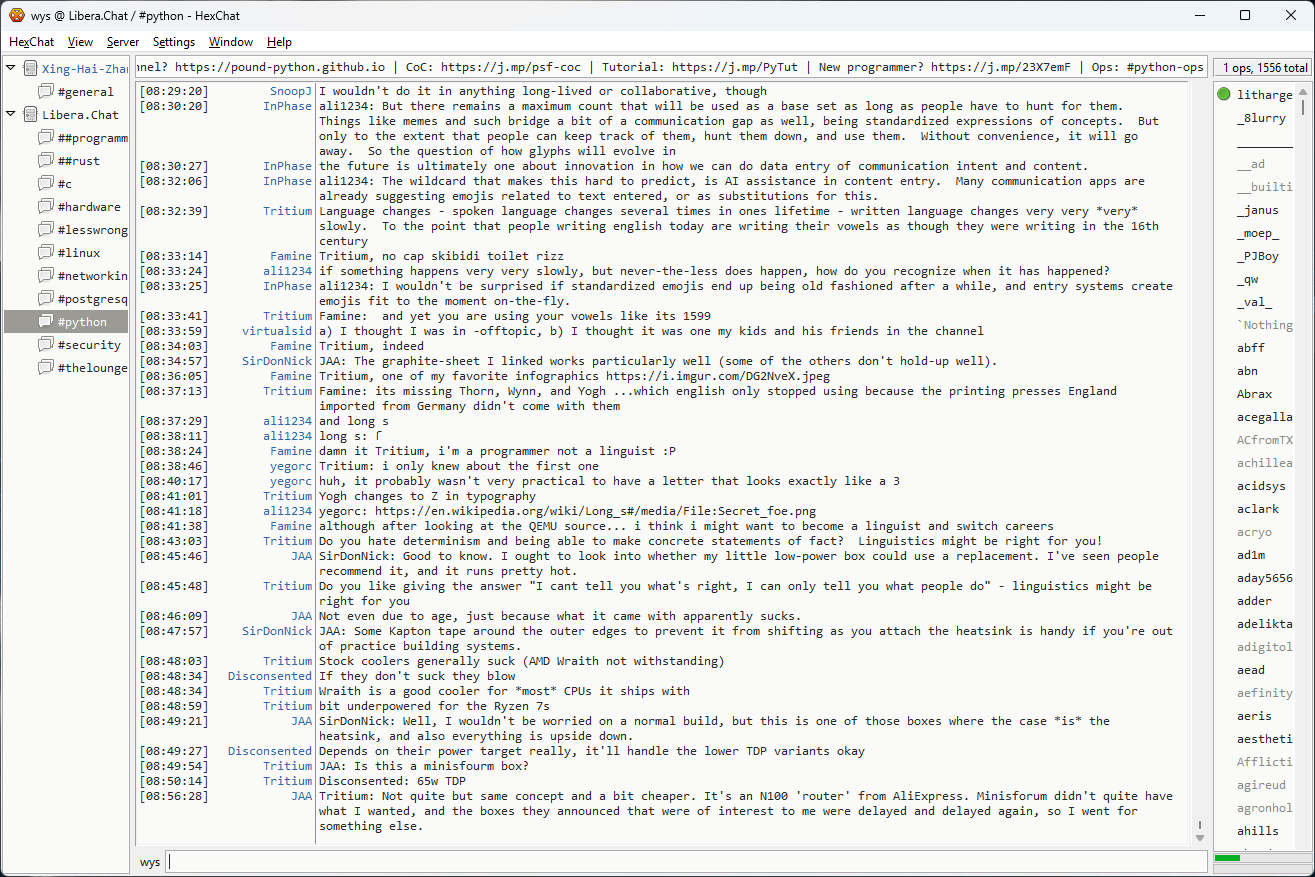Click the green lag meter bar
This screenshot has width=1315, height=877.
1227,858
